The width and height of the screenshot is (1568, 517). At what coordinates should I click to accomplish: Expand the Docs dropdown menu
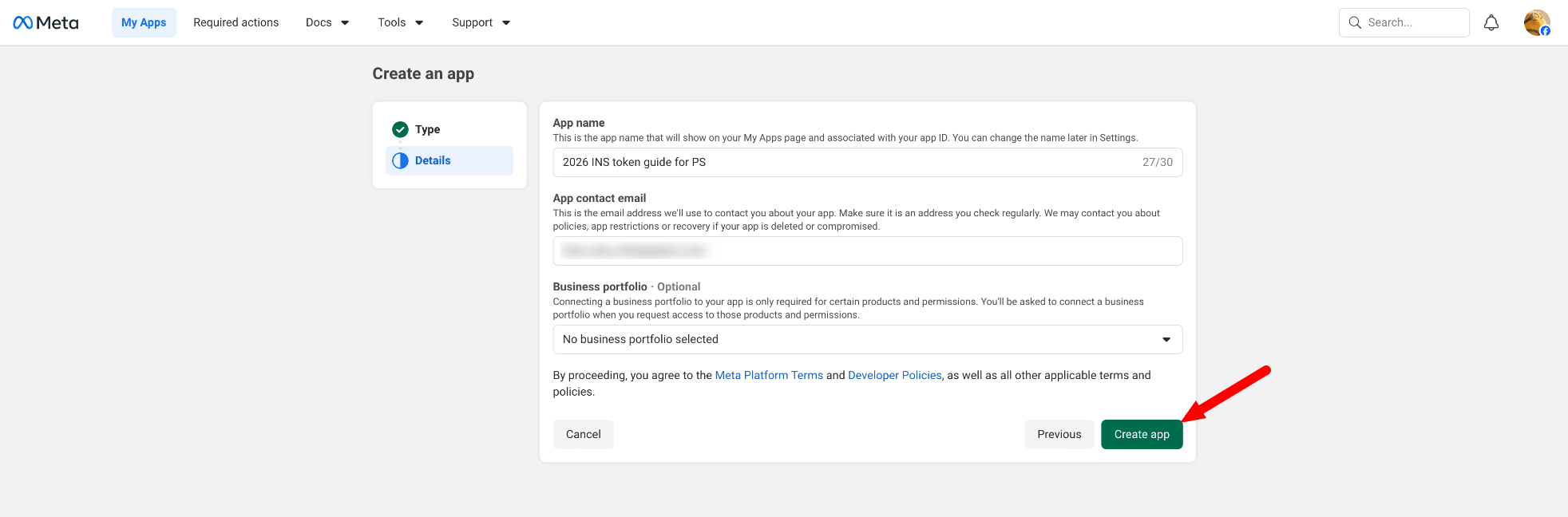(327, 22)
